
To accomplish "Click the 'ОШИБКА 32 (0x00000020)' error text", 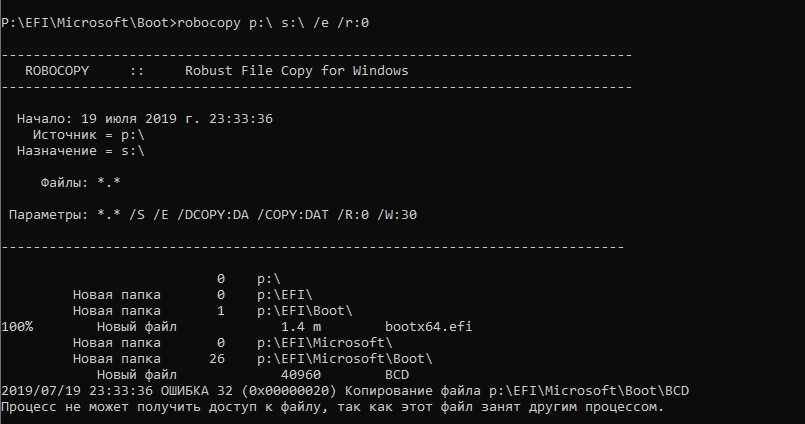I will click(245, 391).
